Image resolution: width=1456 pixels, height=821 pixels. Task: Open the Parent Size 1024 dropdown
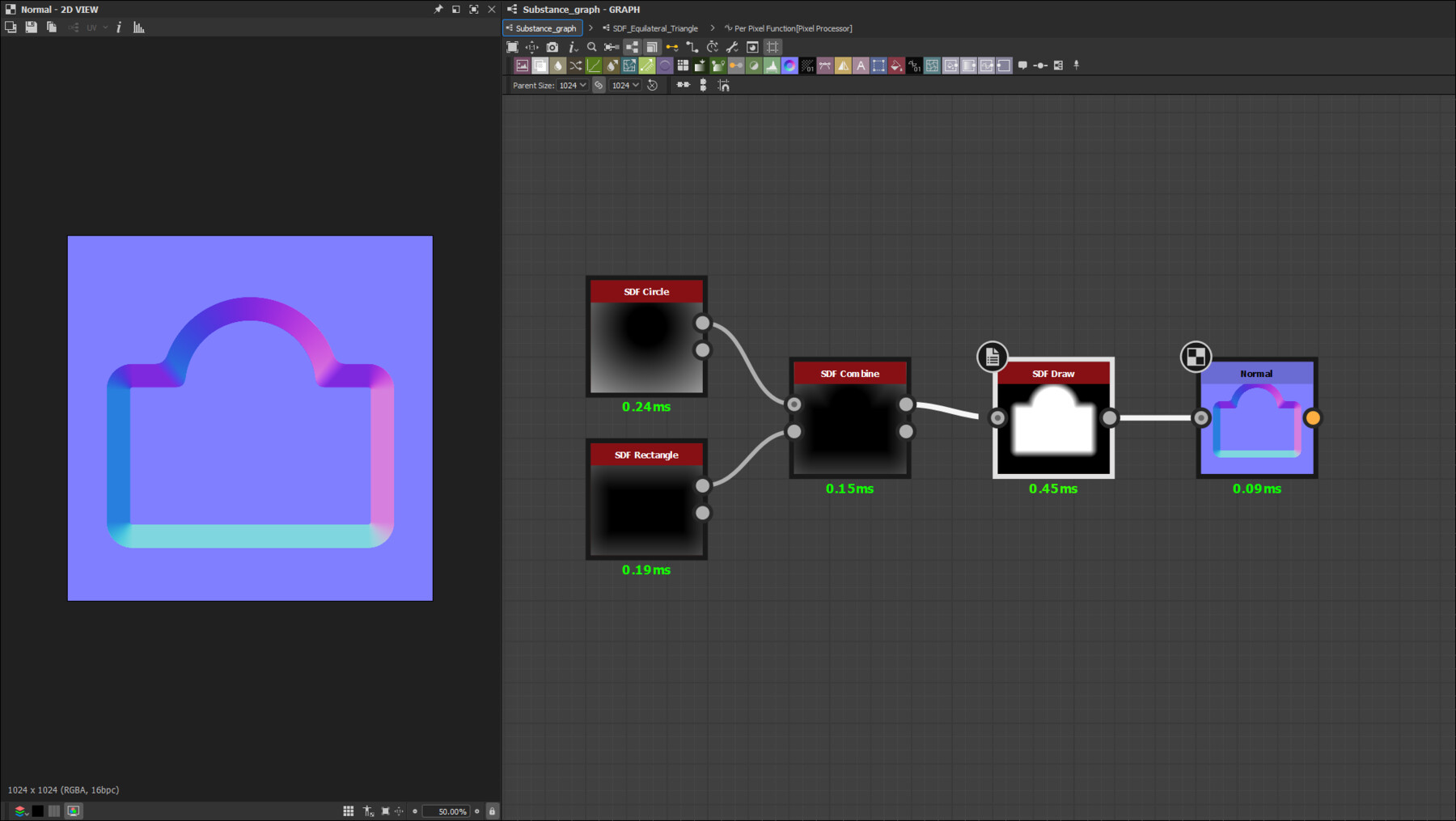[x=572, y=85]
